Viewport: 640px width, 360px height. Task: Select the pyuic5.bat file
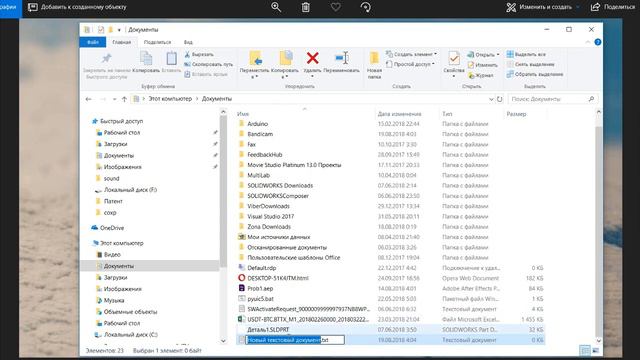tap(260, 299)
